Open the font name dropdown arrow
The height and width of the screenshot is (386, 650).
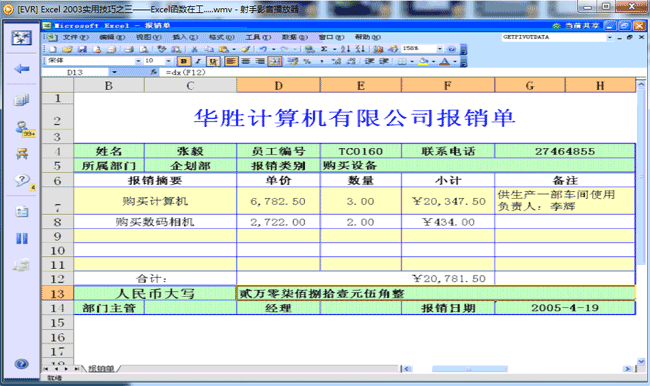point(138,61)
